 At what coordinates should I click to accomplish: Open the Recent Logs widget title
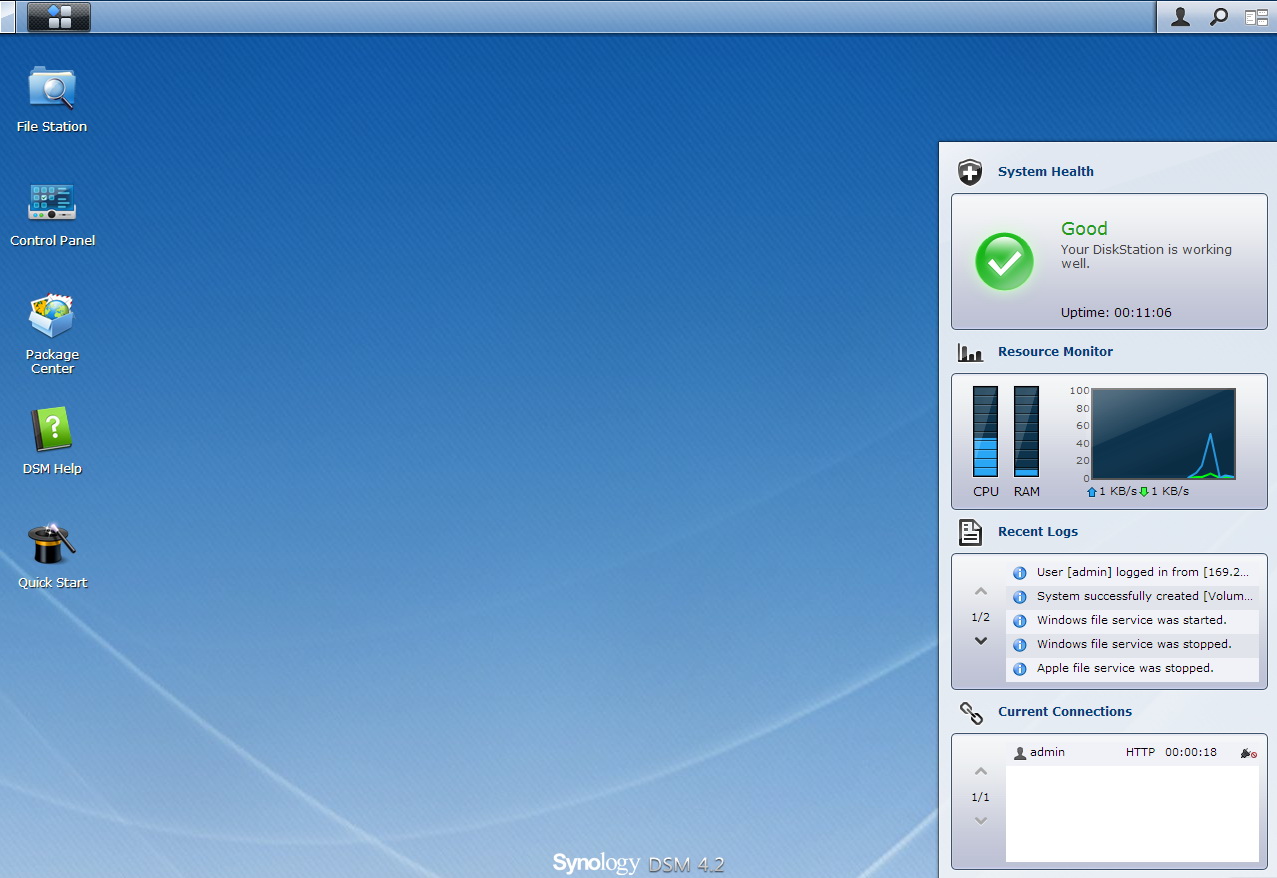(x=1038, y=532)
